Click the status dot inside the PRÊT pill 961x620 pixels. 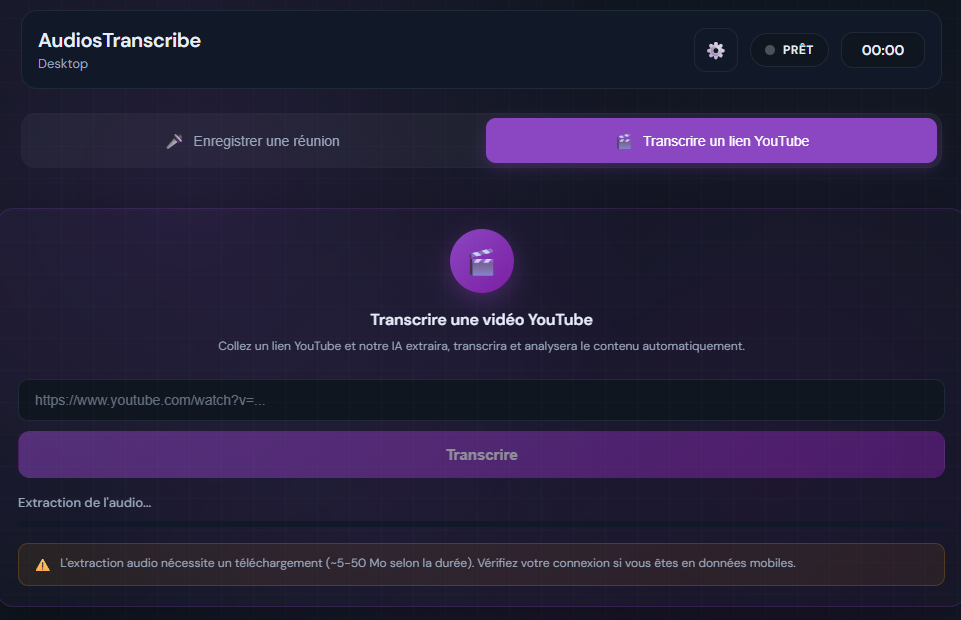pos(769,49)
